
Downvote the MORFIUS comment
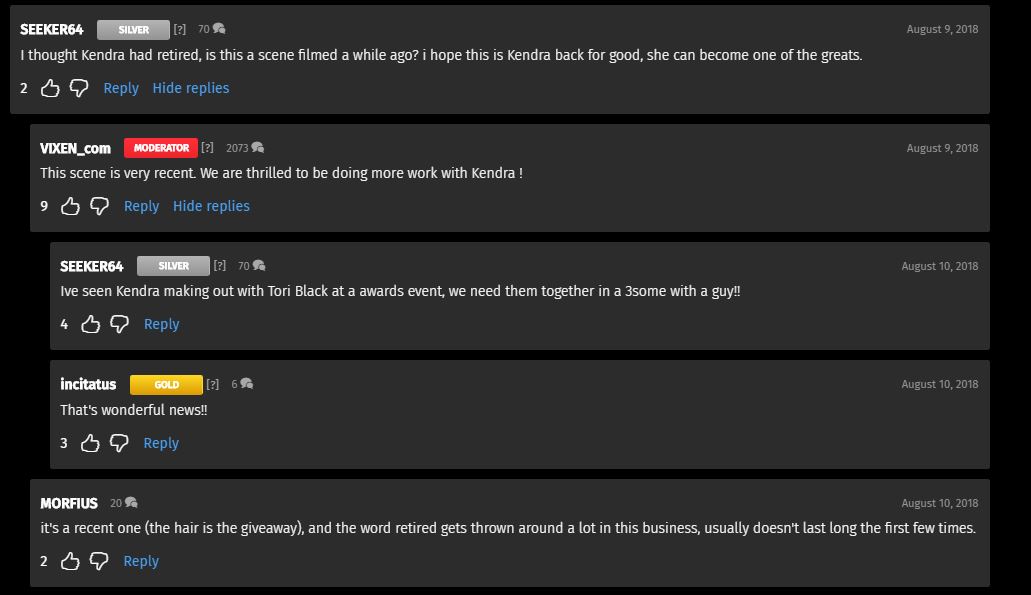[x=99, y=561]
